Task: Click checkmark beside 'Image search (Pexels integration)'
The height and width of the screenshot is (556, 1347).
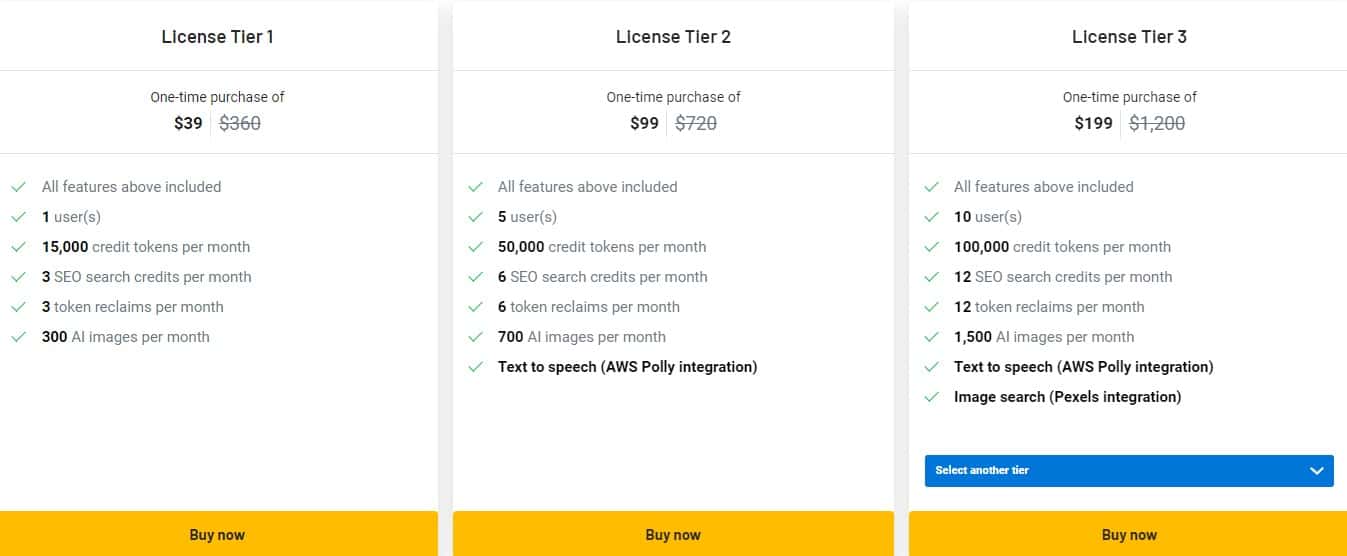Action: click(x=931, y=397)
